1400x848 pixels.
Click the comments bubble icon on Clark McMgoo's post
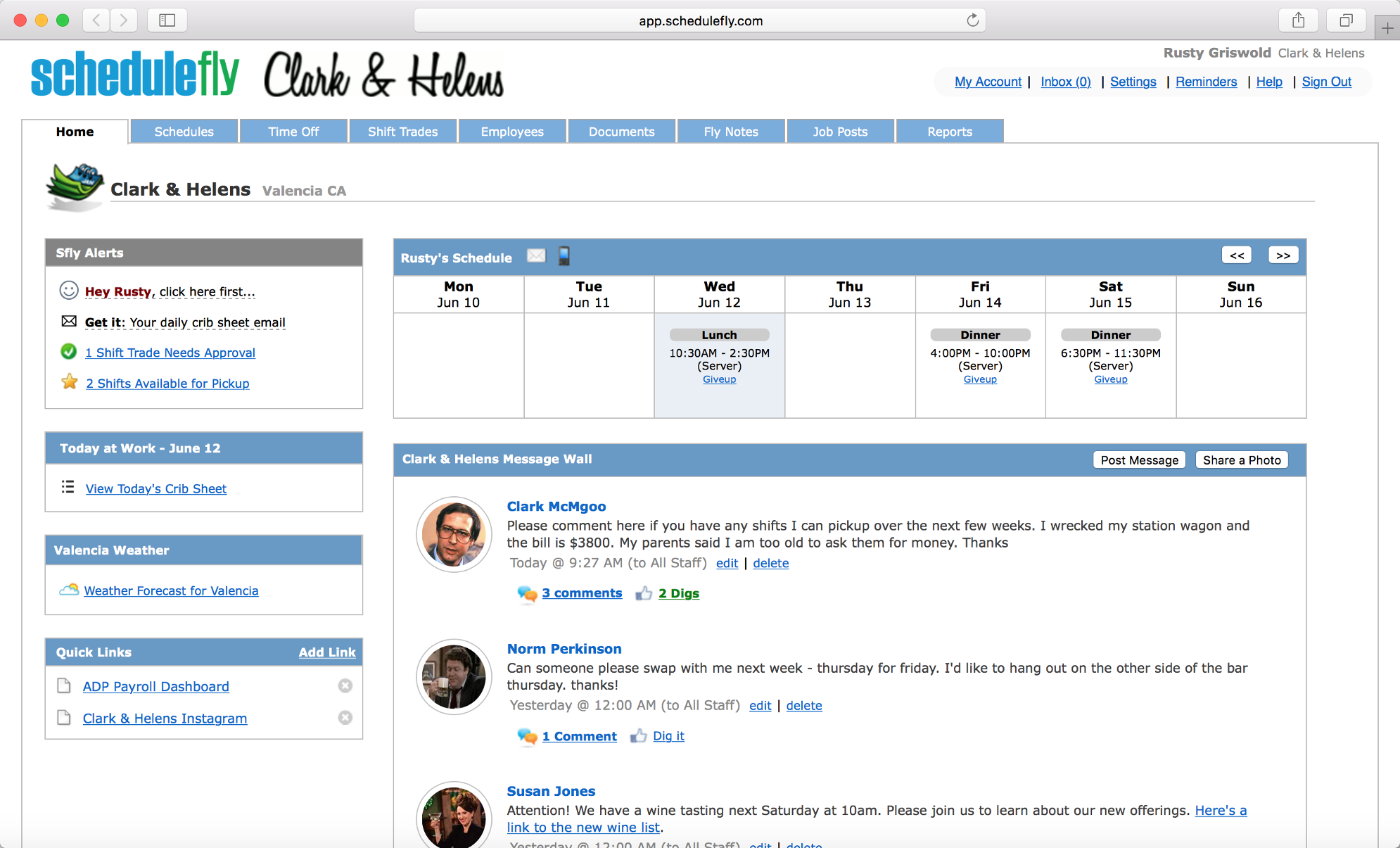pyautogui.click(x=527, y=593)
